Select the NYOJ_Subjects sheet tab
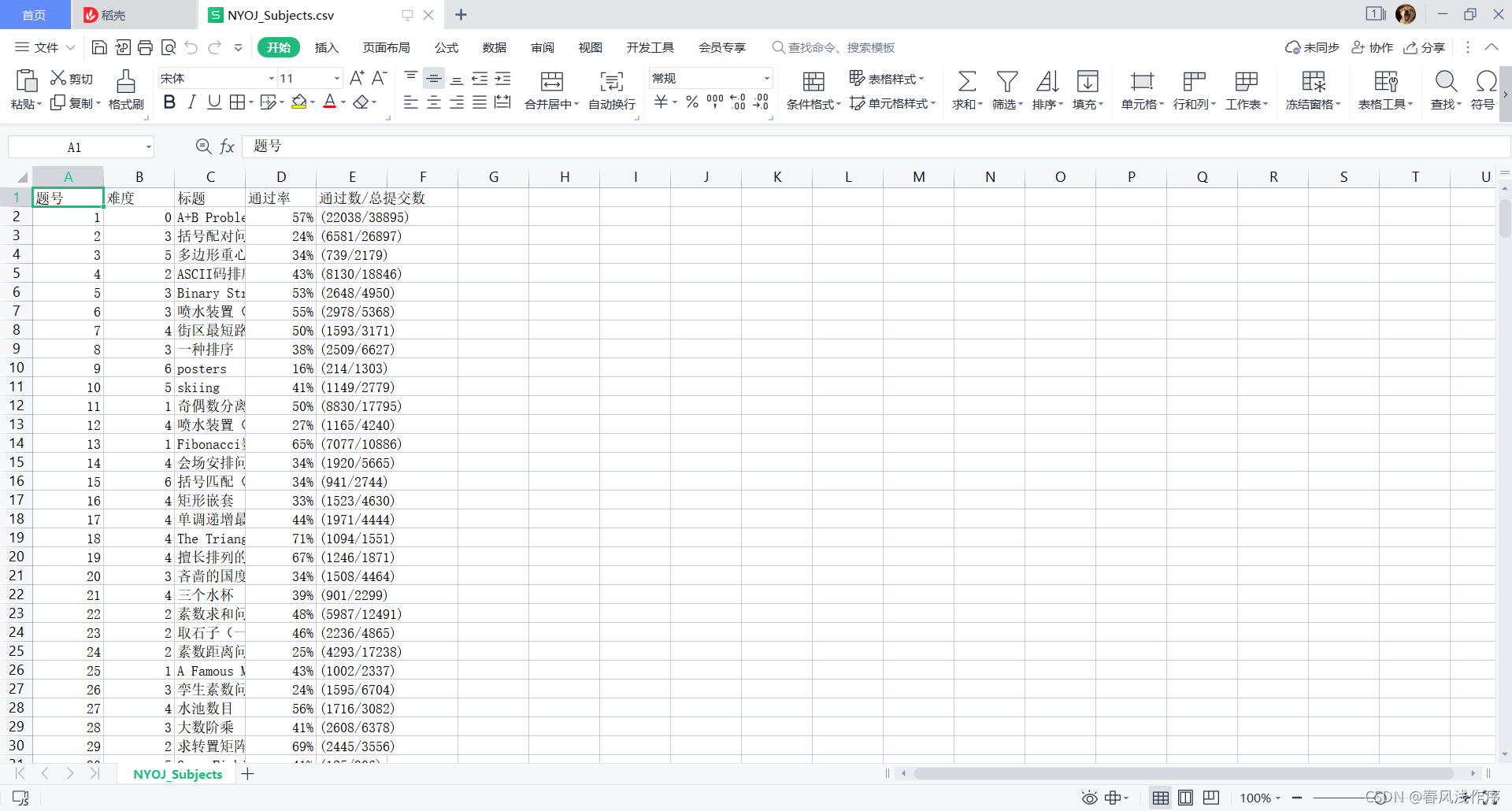 178,774
